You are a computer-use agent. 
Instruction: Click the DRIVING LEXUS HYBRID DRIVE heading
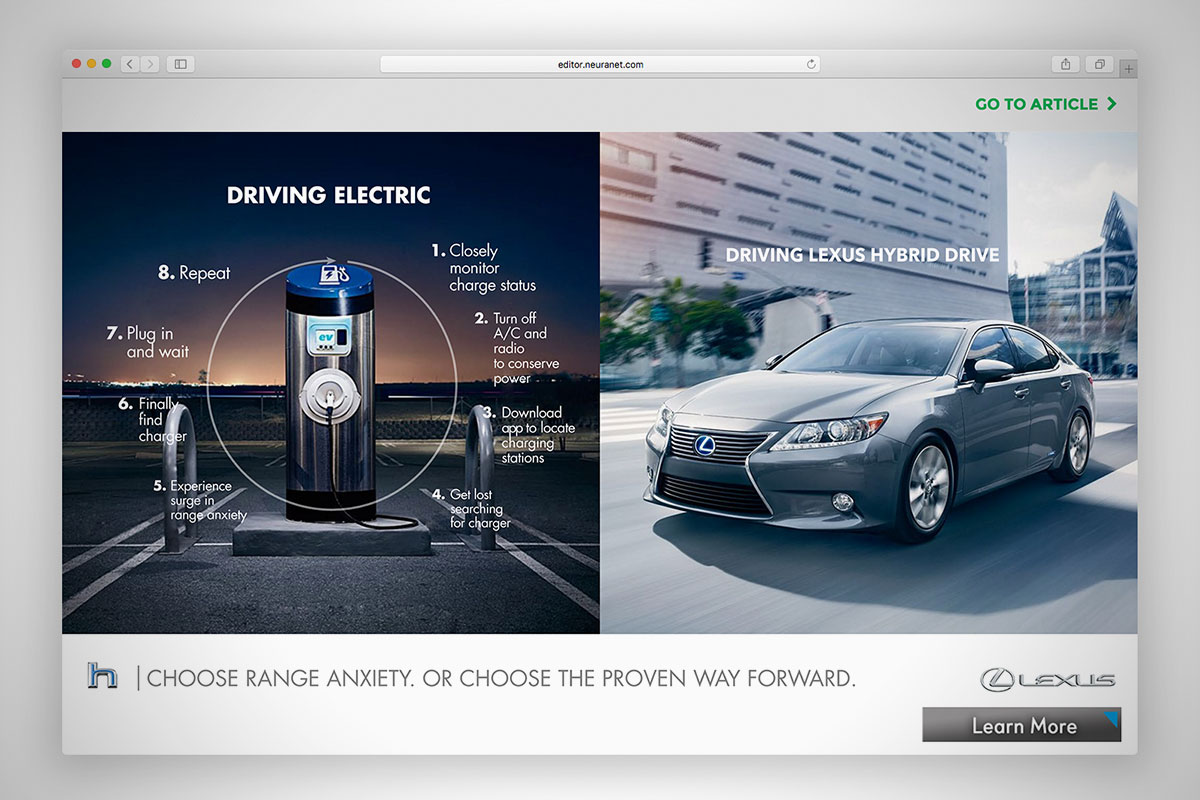point(862,255)
